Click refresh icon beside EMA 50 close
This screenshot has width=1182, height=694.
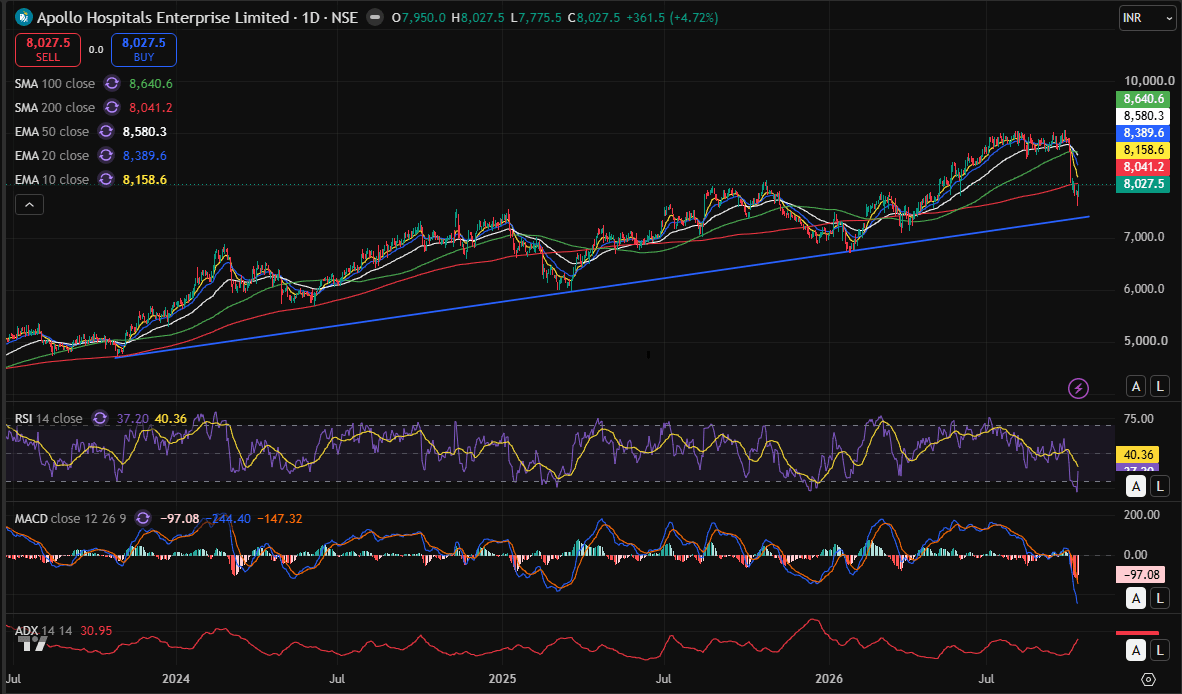click(x=106, y=132)
